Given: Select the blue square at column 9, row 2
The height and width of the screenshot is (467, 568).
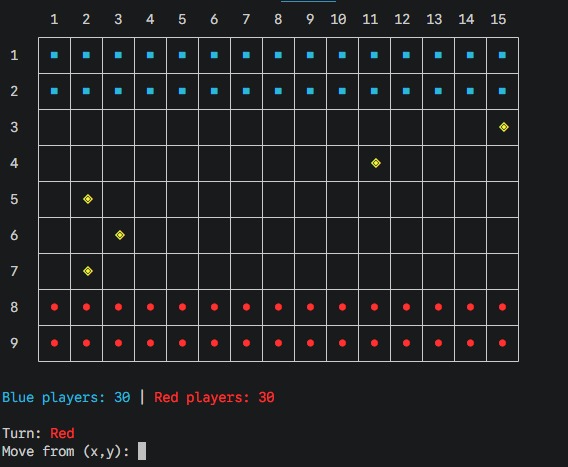Looking at the screenshot, I should (310, 91).
